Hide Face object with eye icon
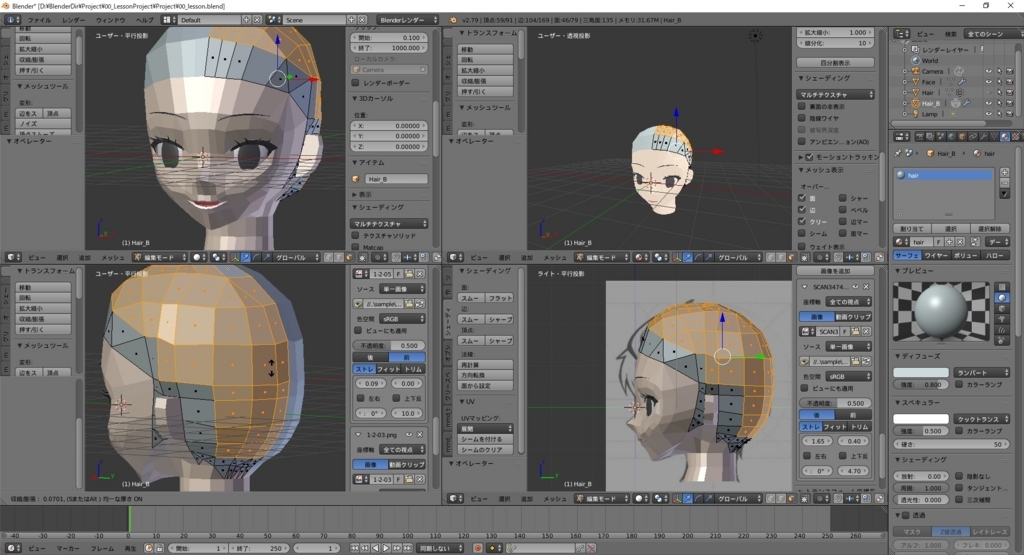The width and height of the screenshot is (1024, 555). (988, 82)
